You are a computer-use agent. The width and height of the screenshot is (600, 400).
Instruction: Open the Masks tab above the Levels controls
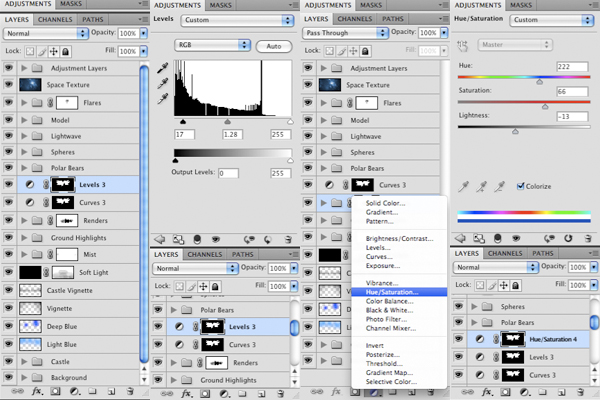(x=220, y=5)
